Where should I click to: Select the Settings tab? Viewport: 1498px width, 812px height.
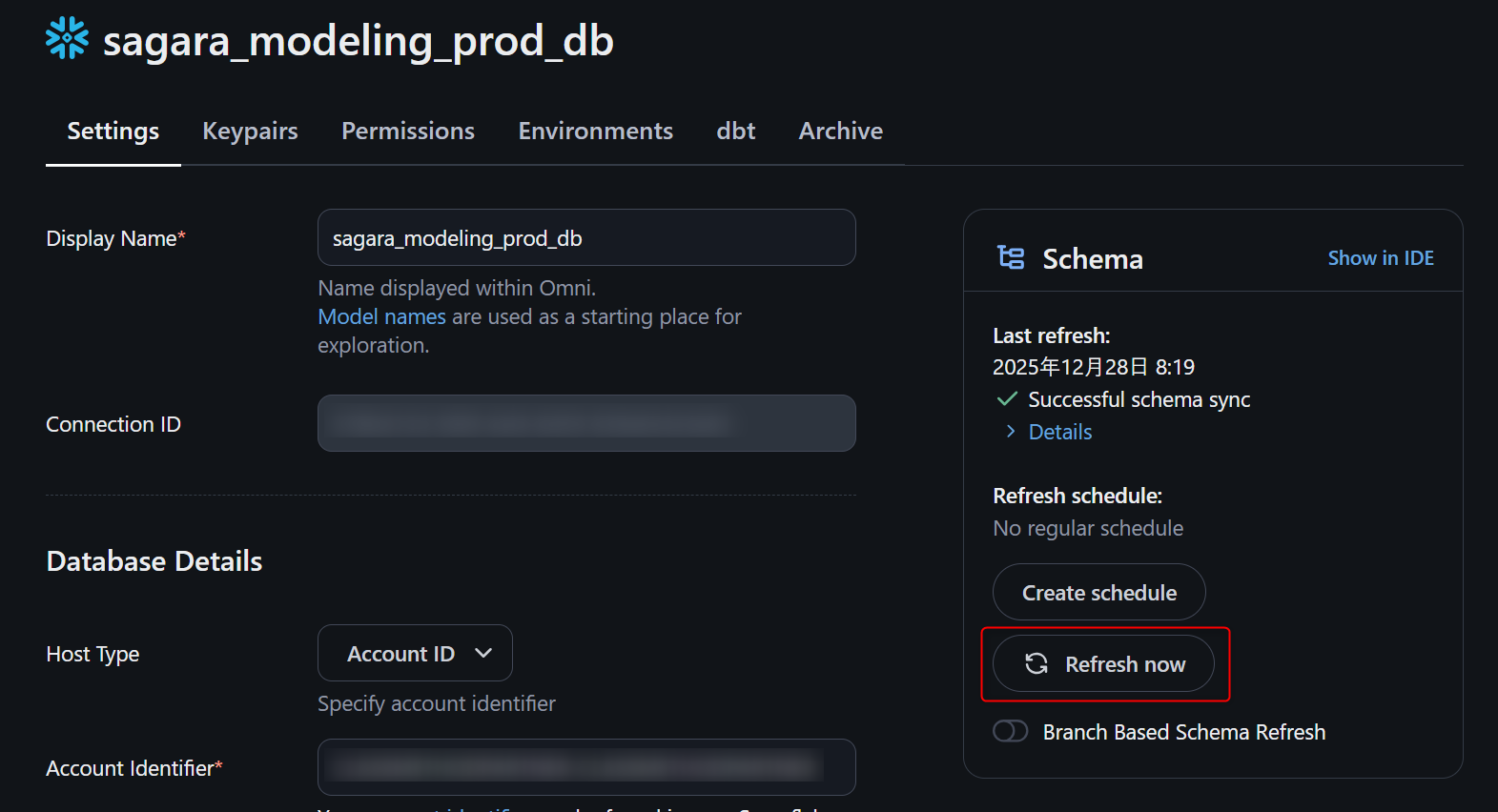pyautogui.click(x=113, y=131)
